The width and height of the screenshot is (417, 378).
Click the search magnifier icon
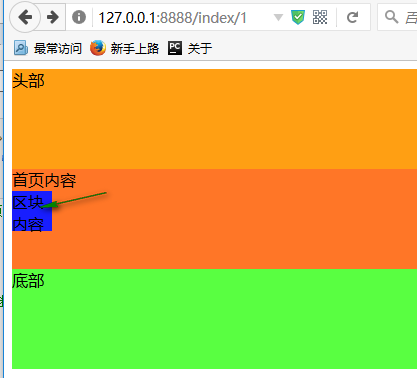tap(391, 17)
